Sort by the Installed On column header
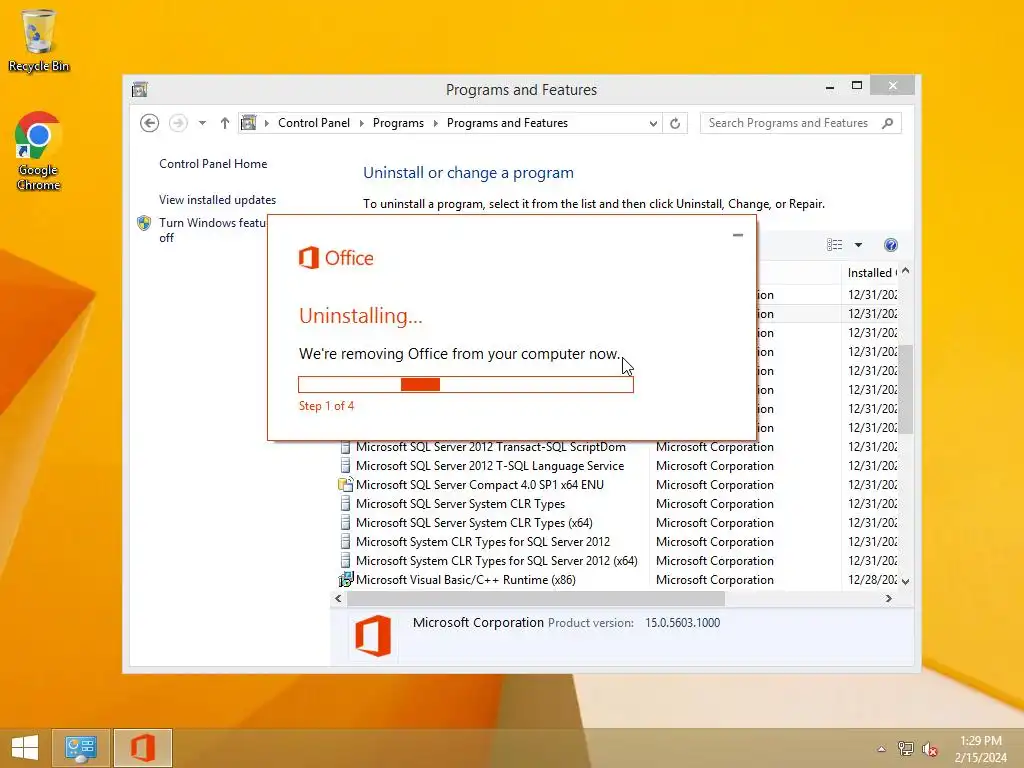Image resolution: width=1024 pixels, height=768 pixels. pos(870,273)
